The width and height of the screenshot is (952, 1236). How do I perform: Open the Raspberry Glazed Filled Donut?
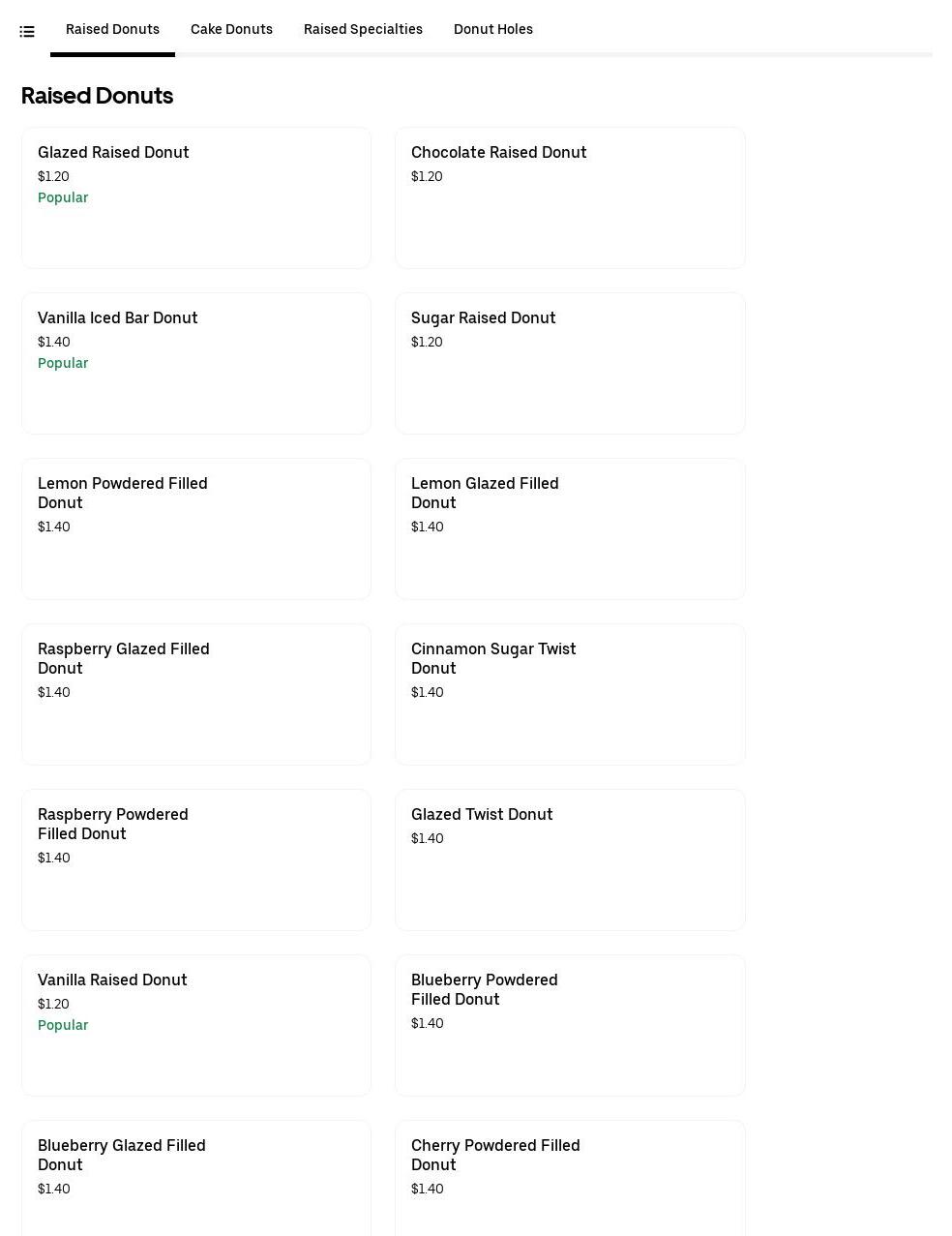tap(195, 694)
